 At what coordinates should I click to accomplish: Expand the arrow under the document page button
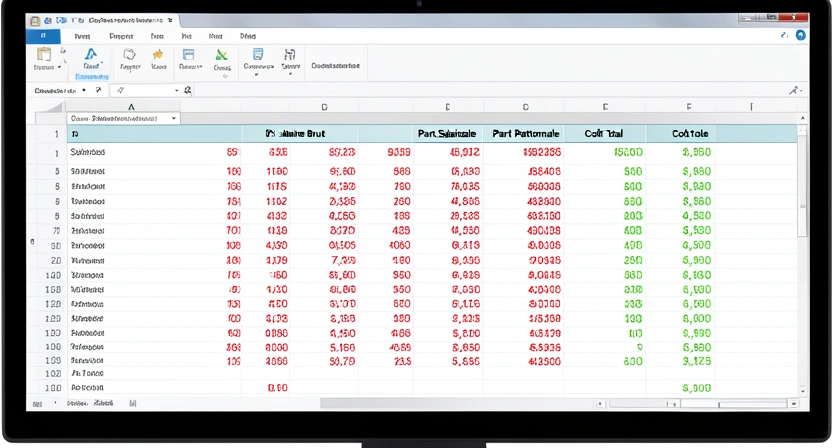coord(257,75)
